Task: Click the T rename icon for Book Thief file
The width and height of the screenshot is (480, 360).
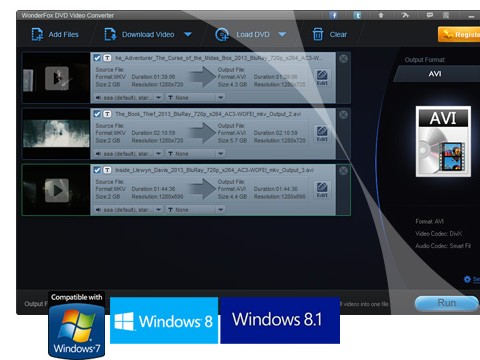Action: (107, 114)
